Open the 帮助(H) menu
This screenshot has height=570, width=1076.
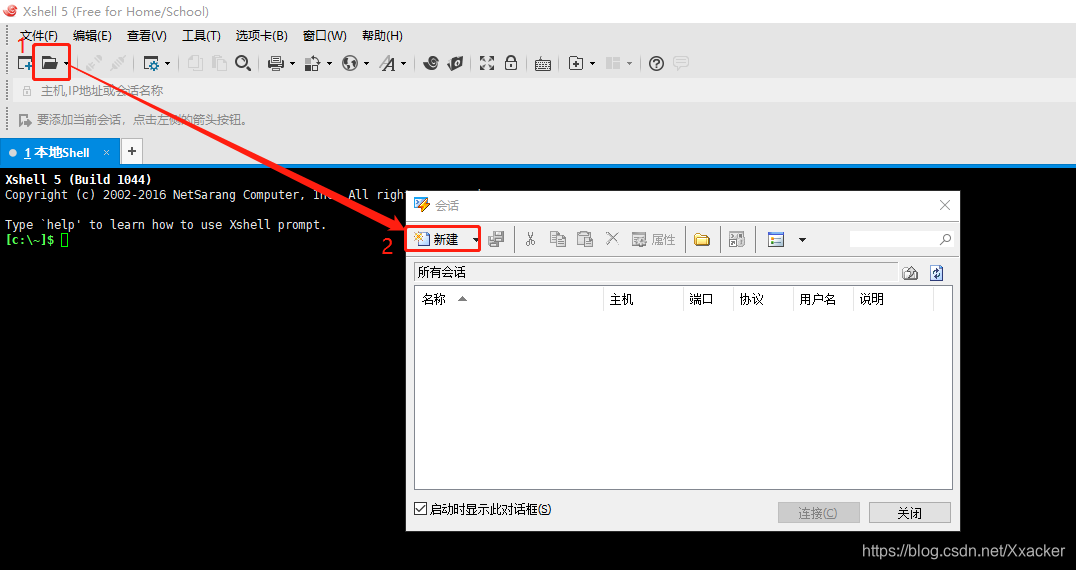(x=382, y=36)
